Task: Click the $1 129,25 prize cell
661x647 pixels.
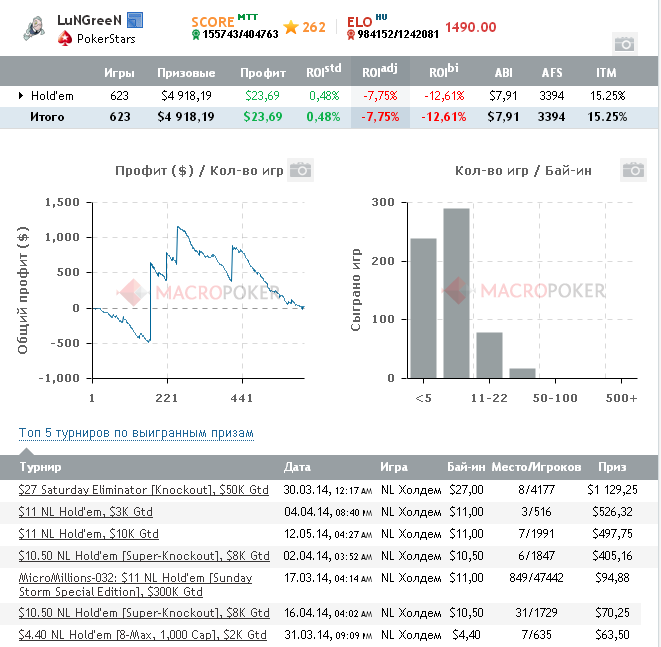Action: pyautogui.click(x=612, y=490)
